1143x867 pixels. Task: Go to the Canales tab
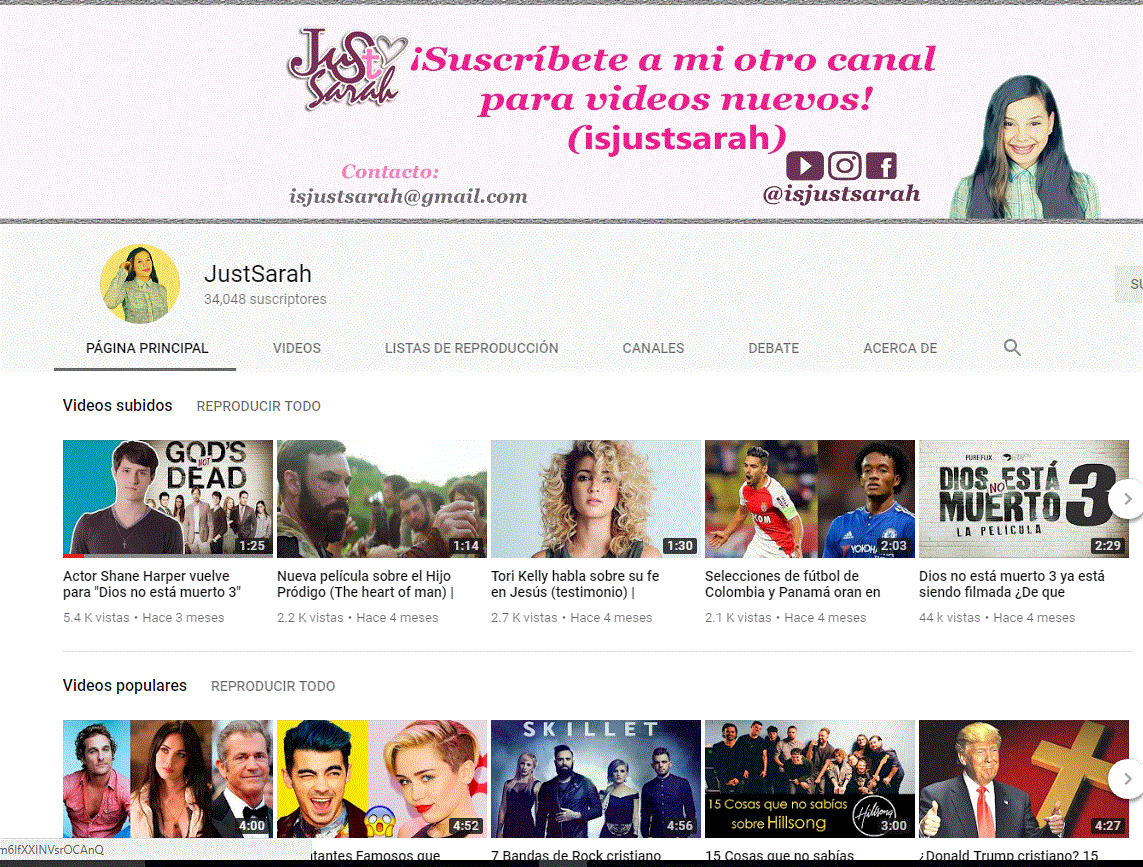click(x=653, y=349)
